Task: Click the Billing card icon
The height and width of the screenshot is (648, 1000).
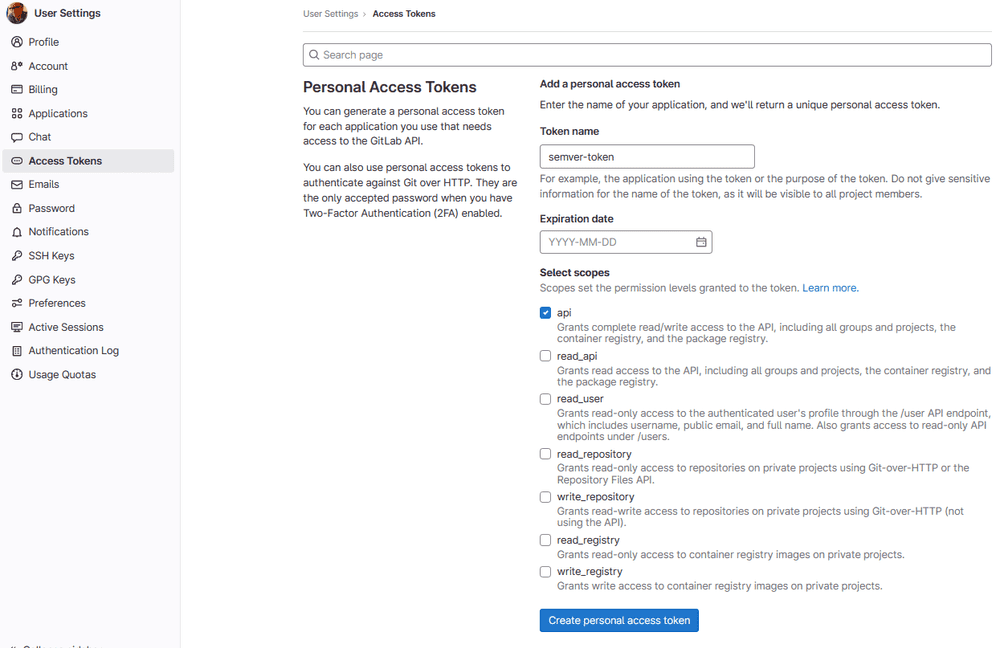Action: tap(17, 90)
